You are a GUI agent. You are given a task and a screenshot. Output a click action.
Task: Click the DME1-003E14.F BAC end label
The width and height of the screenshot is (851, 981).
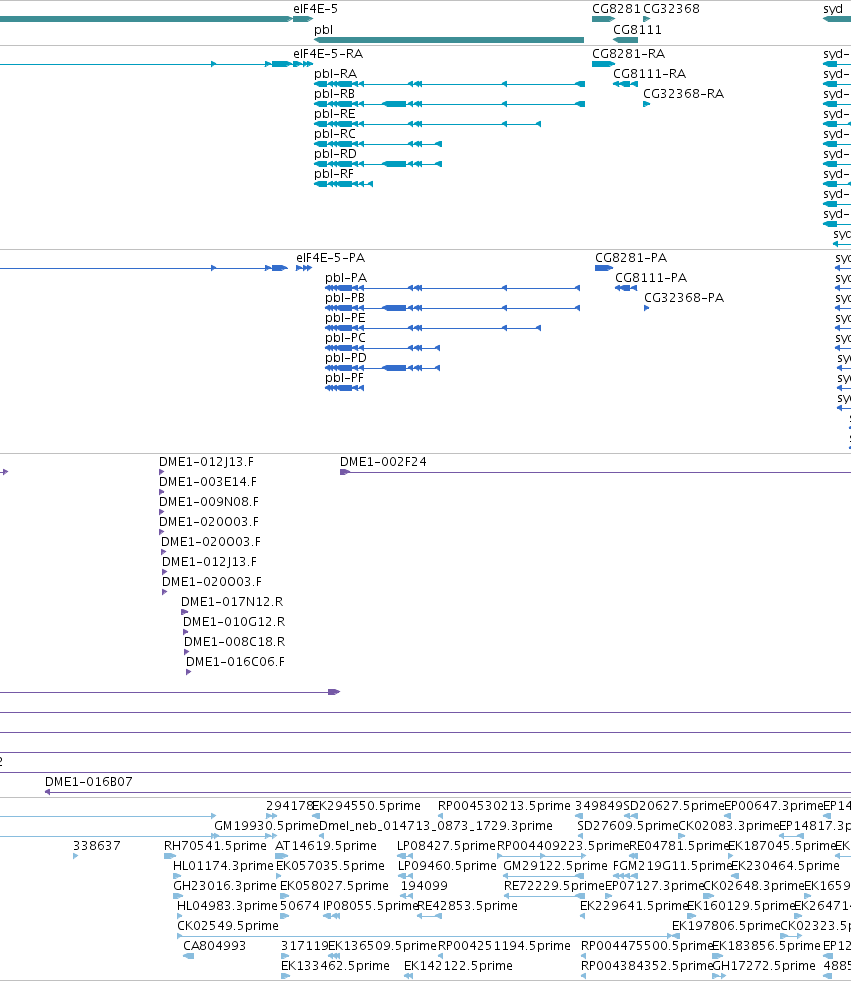click(208, 482)
